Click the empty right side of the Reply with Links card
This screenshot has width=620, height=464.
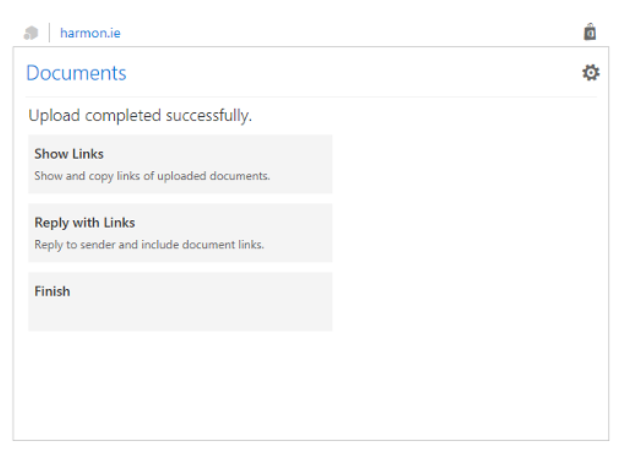click(x=299, y=233)
